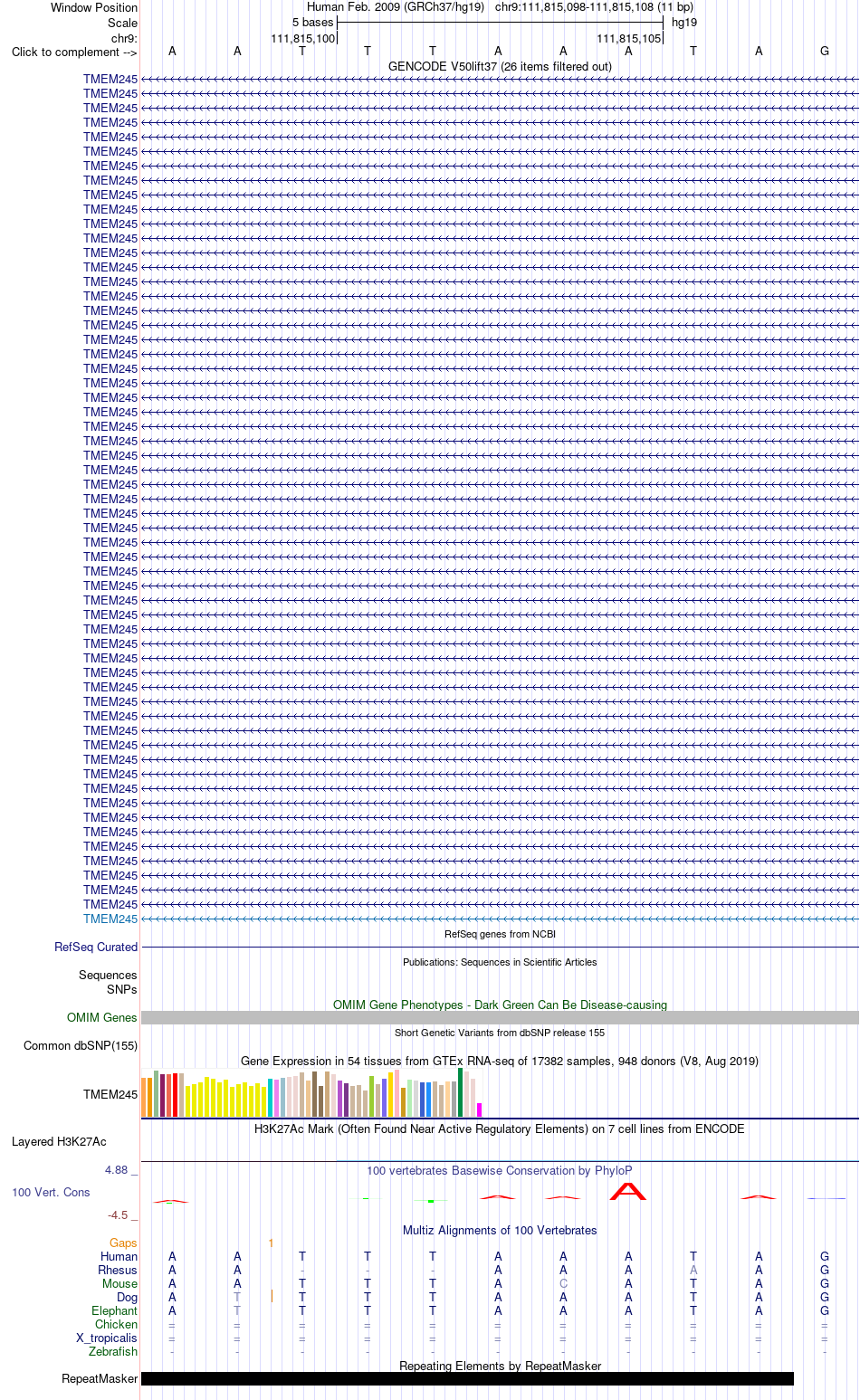This screenshot has height=1400, width=860.
Task: Click the orange '1' in Gaps row
Action: 271,1243
